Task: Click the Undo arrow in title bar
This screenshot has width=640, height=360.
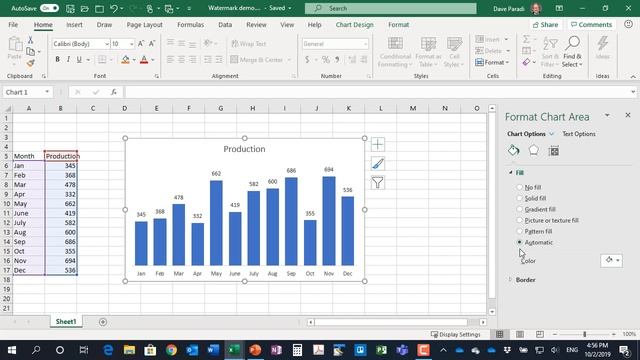Action: coord(114,8)
